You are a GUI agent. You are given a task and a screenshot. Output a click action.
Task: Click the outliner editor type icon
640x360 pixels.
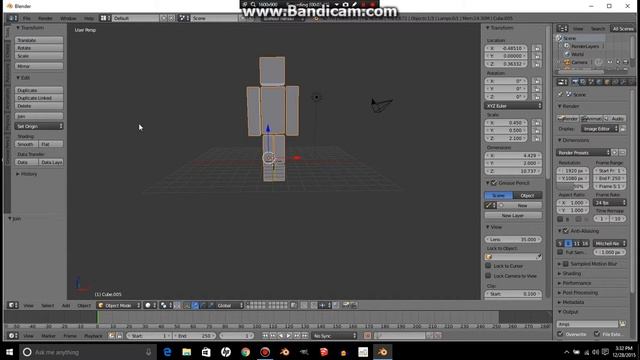click(x=561, y=29)
